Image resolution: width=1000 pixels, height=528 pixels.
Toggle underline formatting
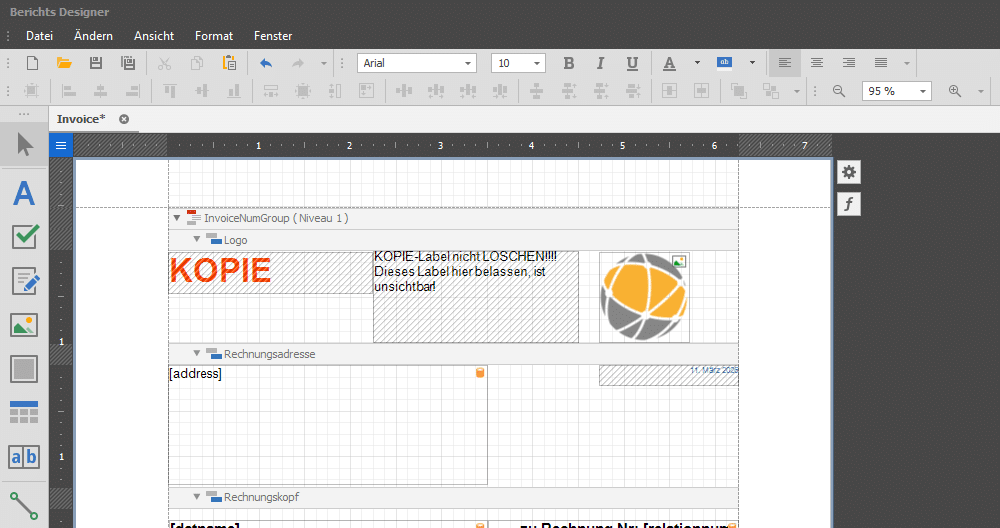(632, 63)
